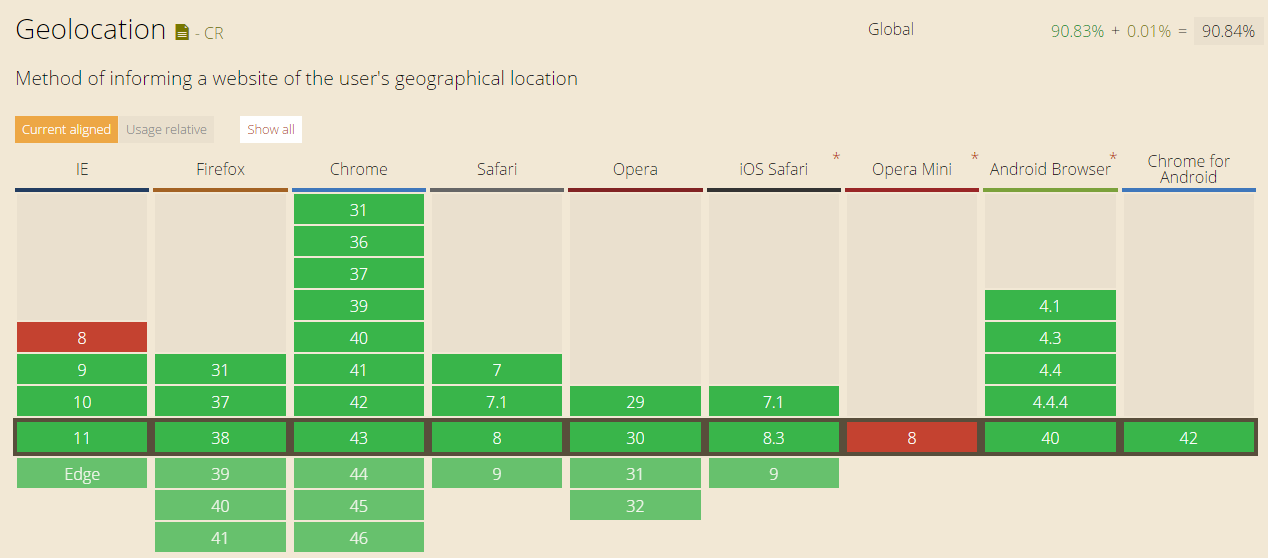
Task: Enable the Current aligned view
Action: click(x=66, y=130)
